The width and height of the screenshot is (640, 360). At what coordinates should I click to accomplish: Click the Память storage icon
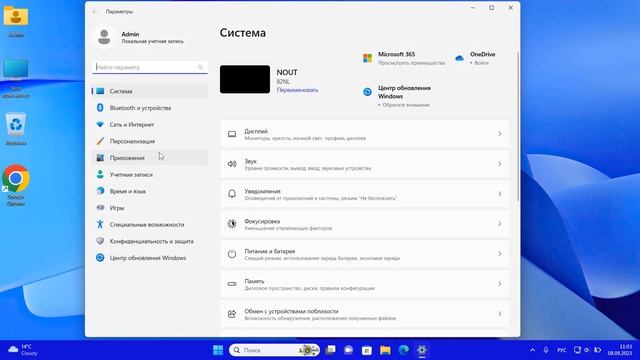pos(232,284)
